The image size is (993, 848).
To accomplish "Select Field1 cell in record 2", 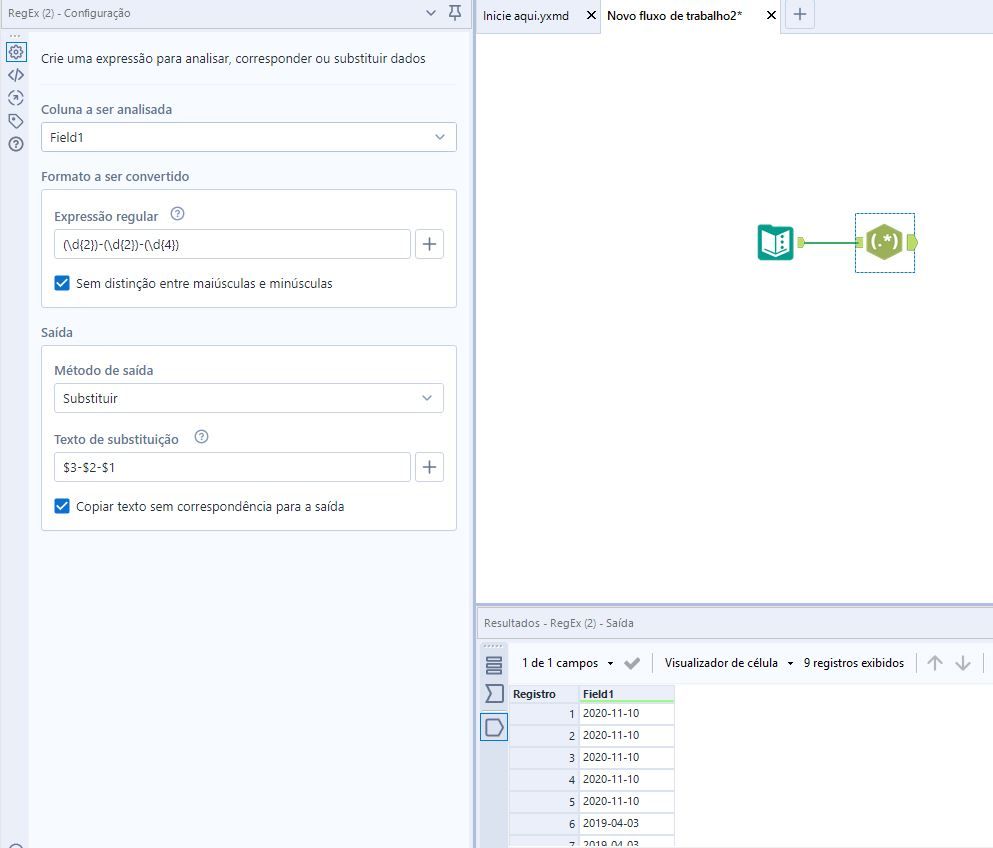I will [627, 736].
